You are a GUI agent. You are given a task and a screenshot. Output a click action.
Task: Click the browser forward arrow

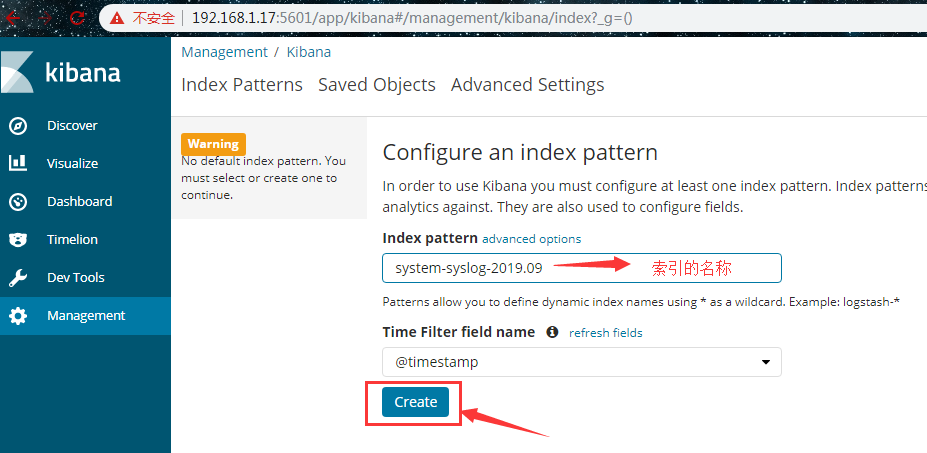tap(45, 18)
